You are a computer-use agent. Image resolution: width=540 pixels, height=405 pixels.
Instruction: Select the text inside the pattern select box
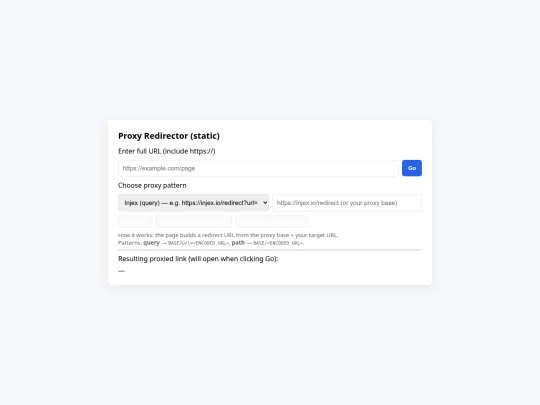coord(191,203)
